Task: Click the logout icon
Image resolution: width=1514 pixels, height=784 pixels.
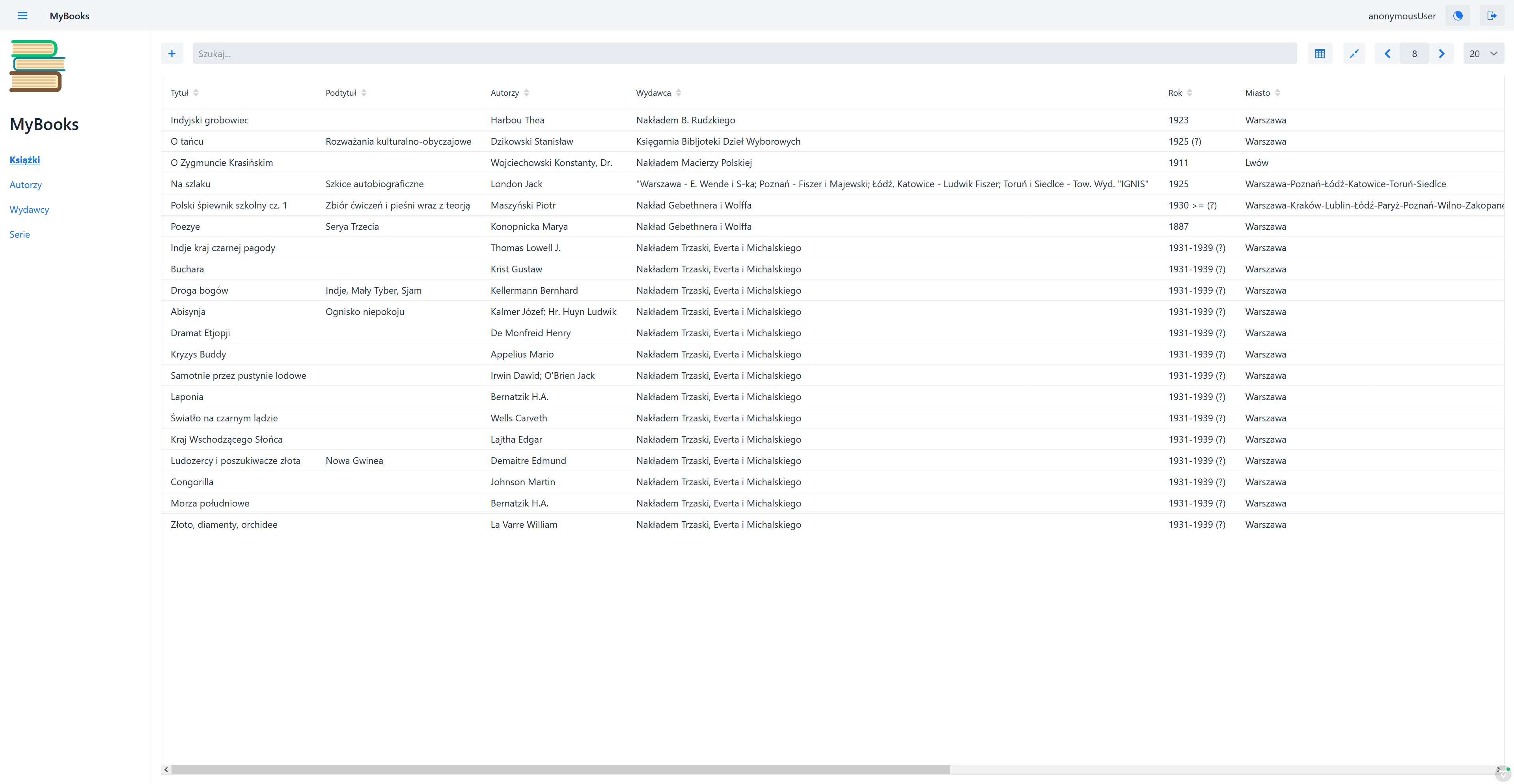Action: (1491, 16)
